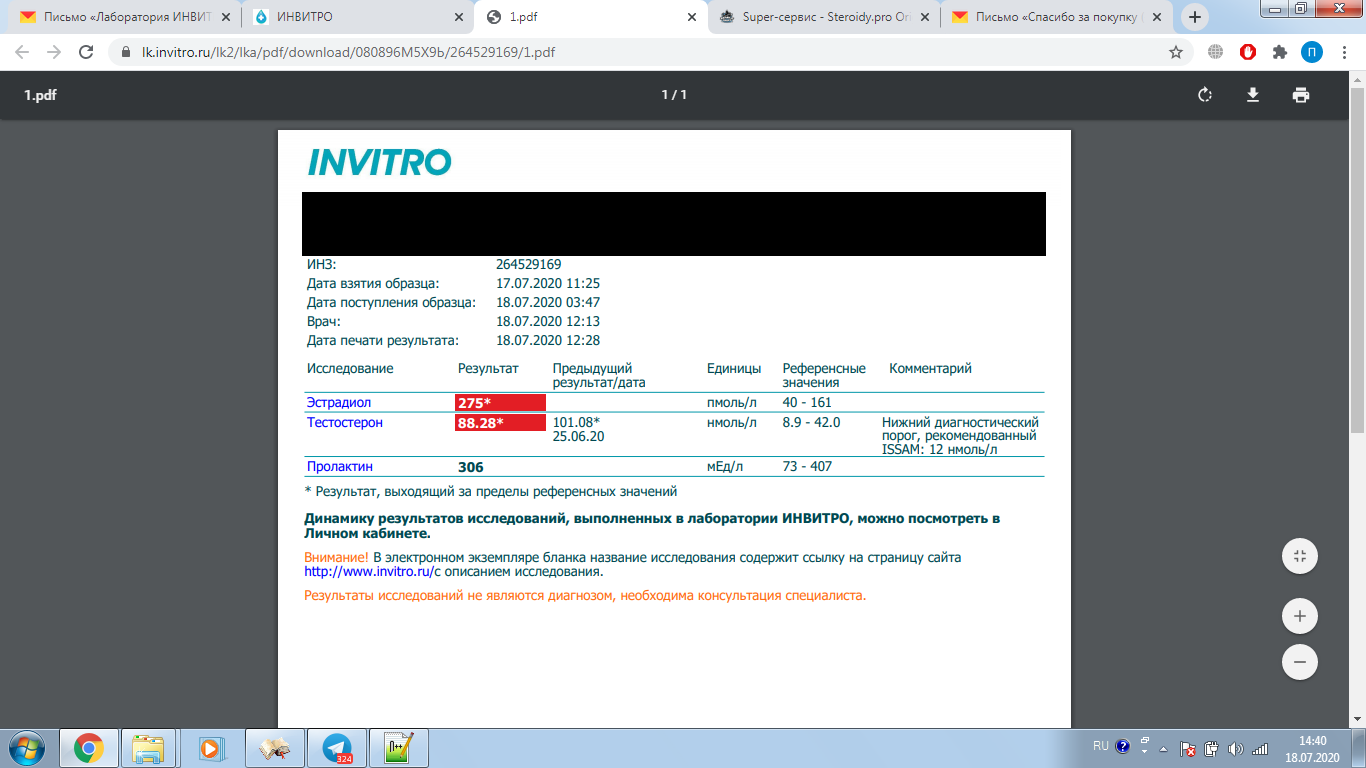The image size is (1366, 768).
Task: Open the Пролактин test link
Action: pyautogui.click(x=340, y=467)
